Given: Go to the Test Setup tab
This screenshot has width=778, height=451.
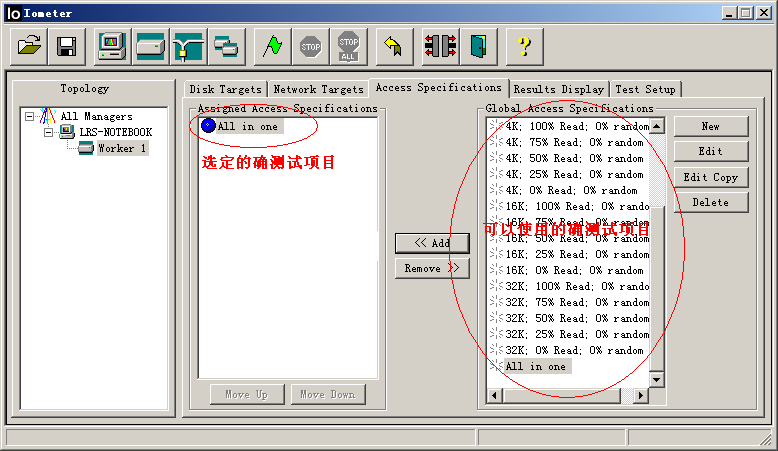Looking at the screenshot, I should [645, 90].
